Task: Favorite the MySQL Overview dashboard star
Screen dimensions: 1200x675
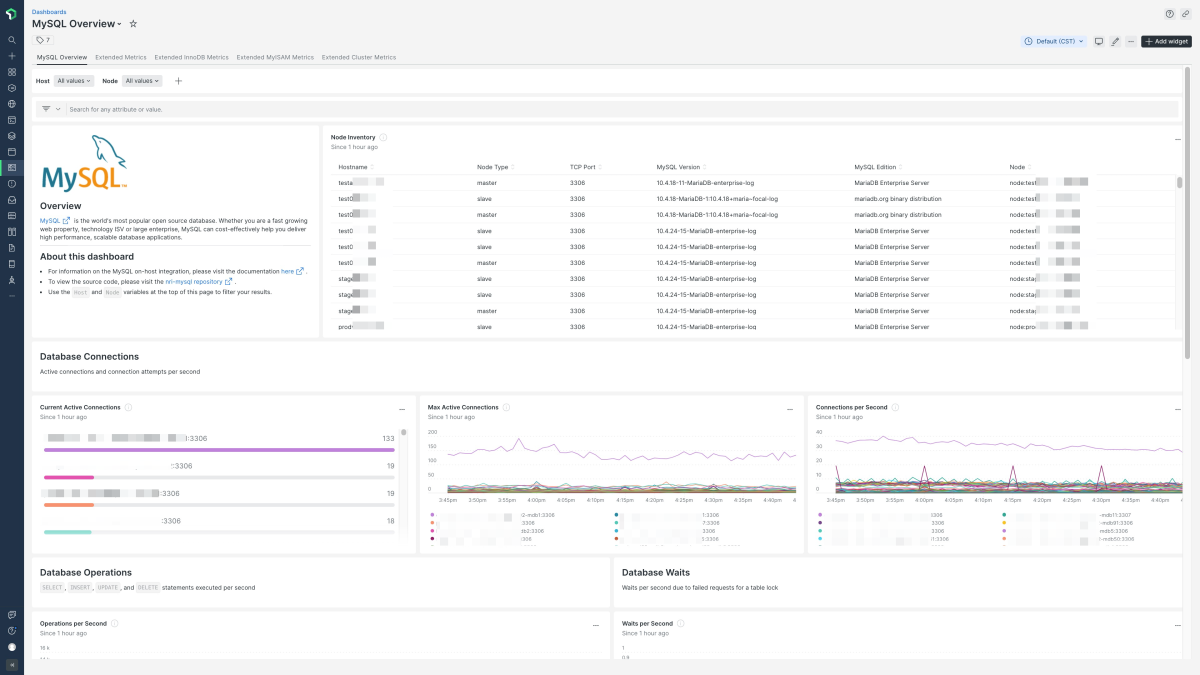Action: click(x=133, y=23)
